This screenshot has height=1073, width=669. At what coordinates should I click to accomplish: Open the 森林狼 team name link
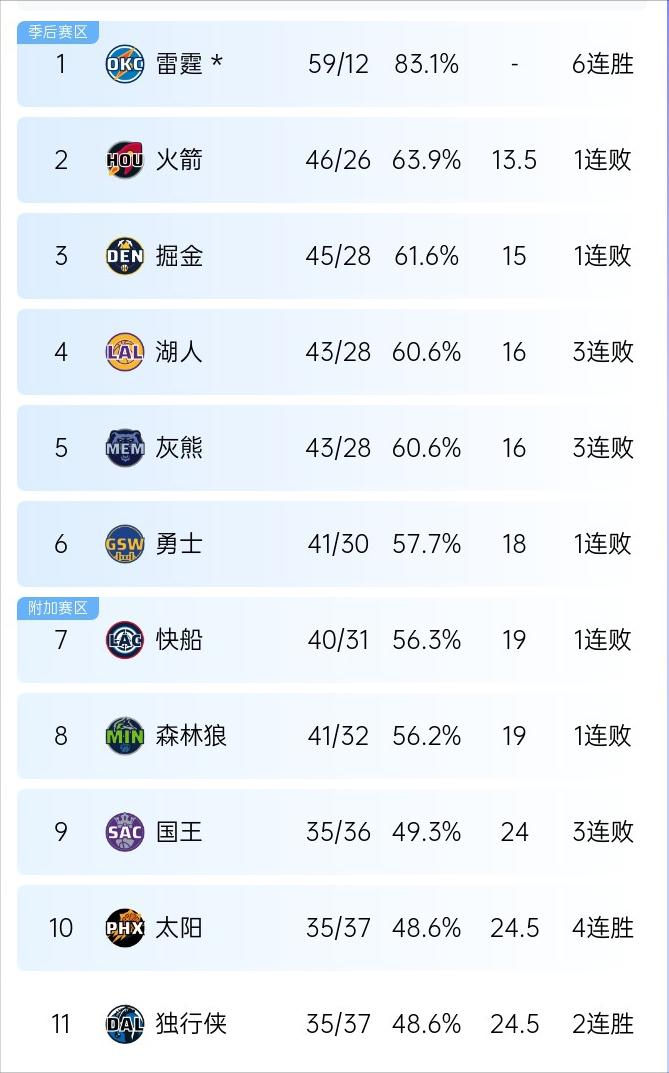191,736
